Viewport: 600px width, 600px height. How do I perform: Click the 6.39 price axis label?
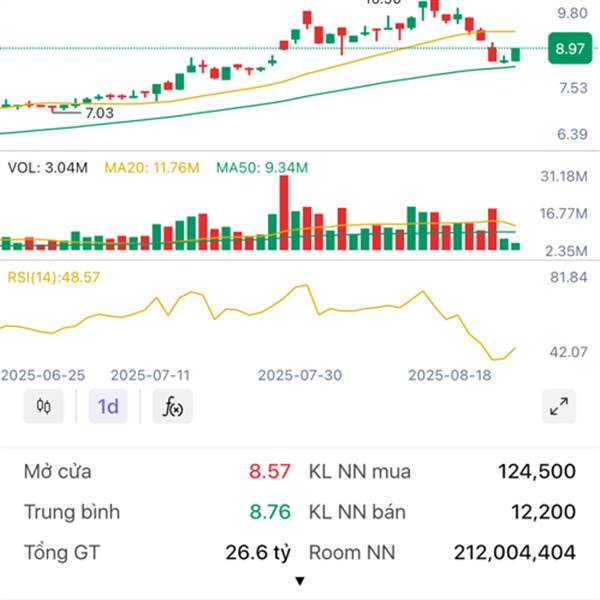572,134
